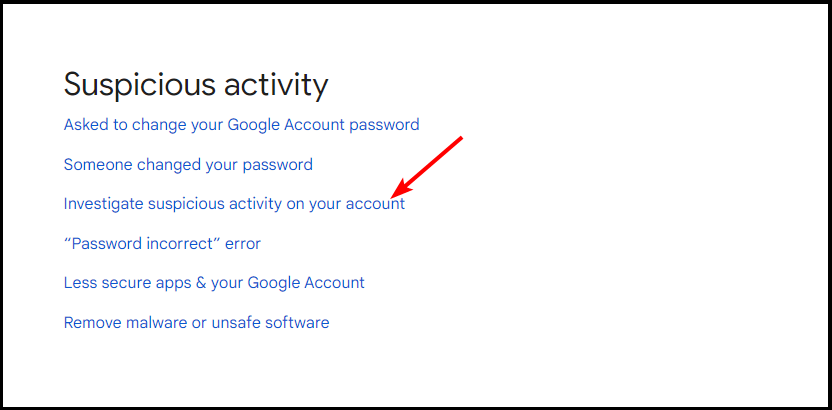
Task: Click the link beginning with "Asked to change"
Action: [x=241, y=125]
